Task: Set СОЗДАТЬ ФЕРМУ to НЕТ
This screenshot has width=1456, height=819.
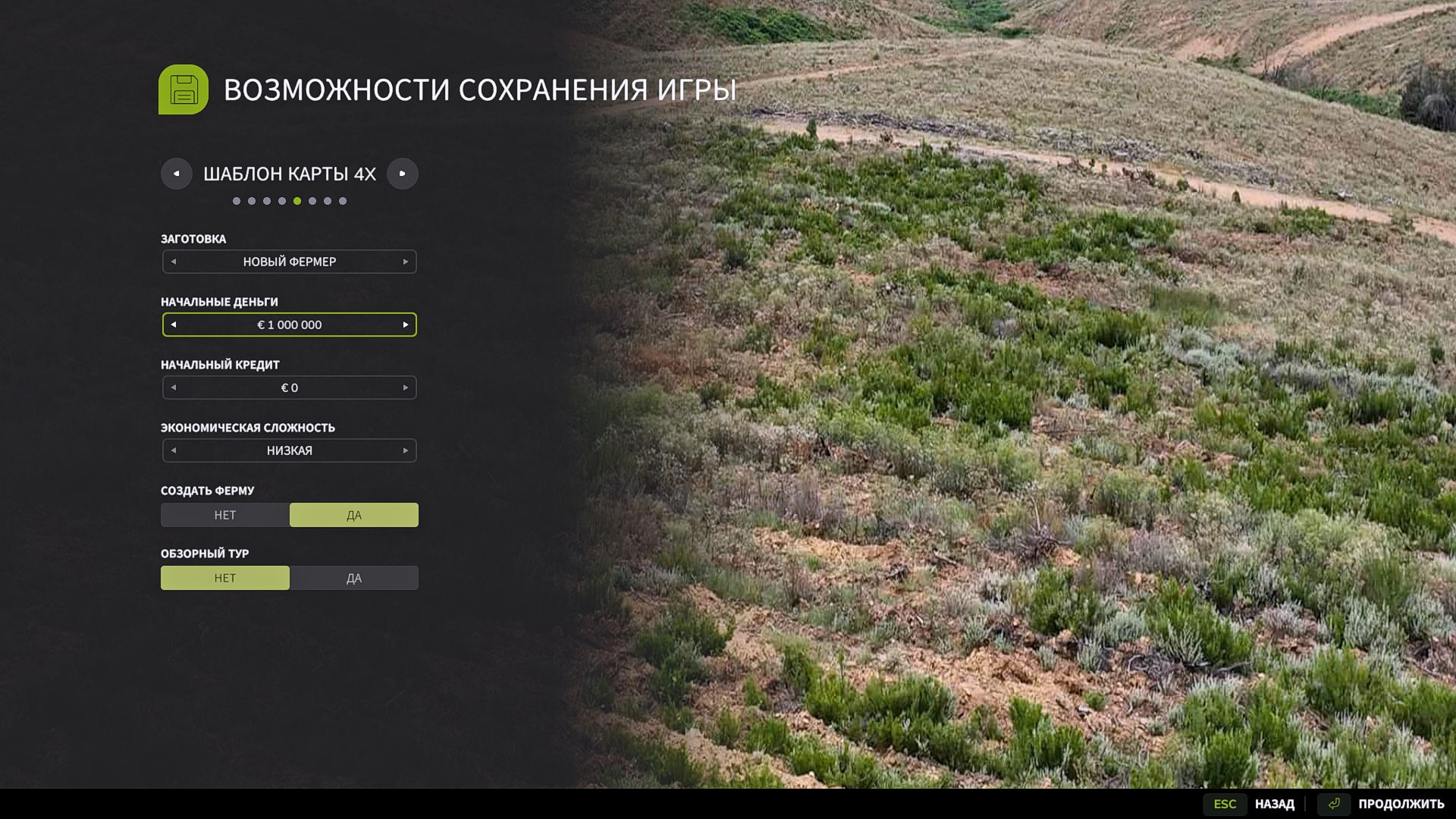Action: 225,515
